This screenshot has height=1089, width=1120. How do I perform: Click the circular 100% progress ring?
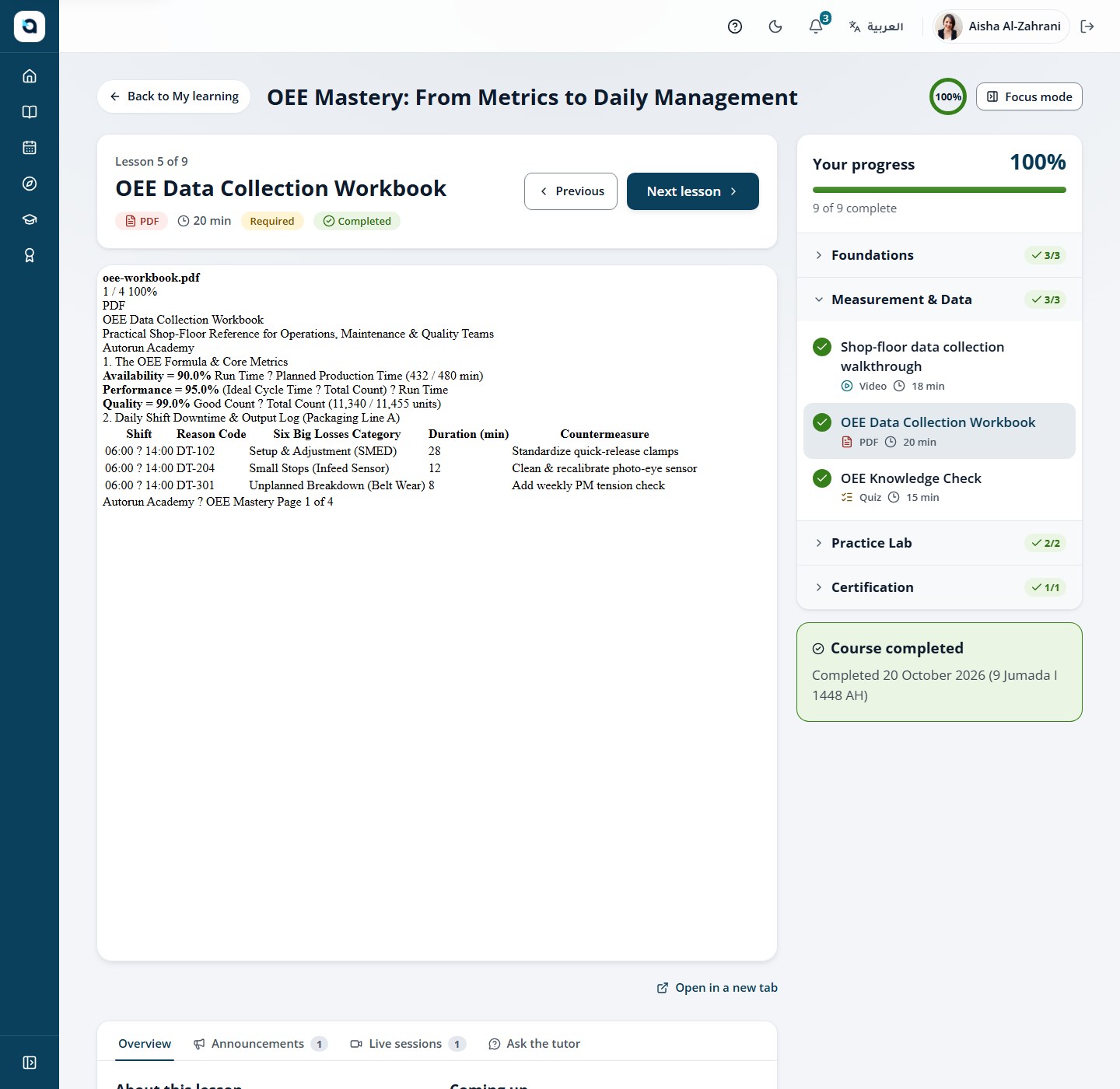948,96
